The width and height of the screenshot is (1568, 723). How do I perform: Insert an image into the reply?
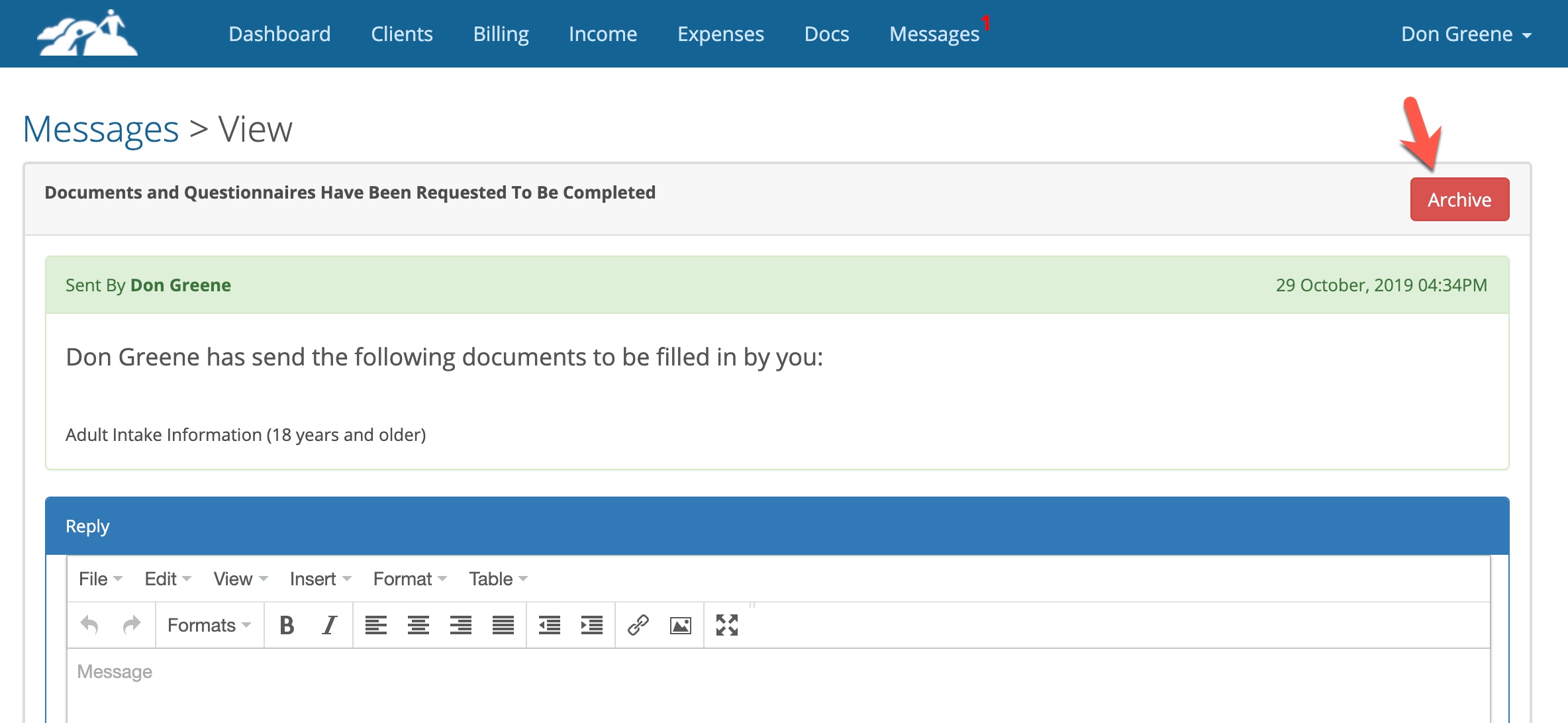click(682, 624)
